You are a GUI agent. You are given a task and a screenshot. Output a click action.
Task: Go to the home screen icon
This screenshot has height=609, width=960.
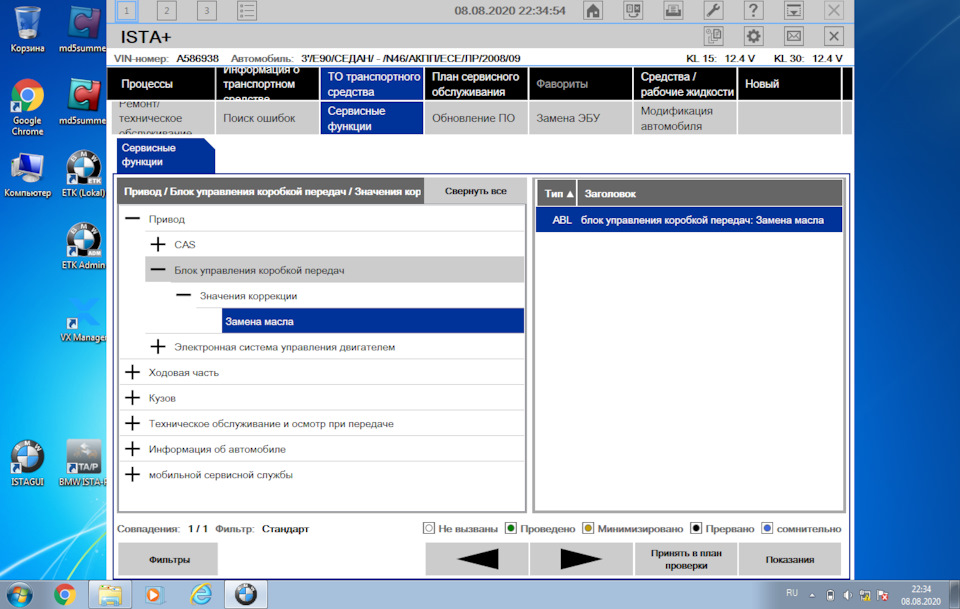point(593,10)
